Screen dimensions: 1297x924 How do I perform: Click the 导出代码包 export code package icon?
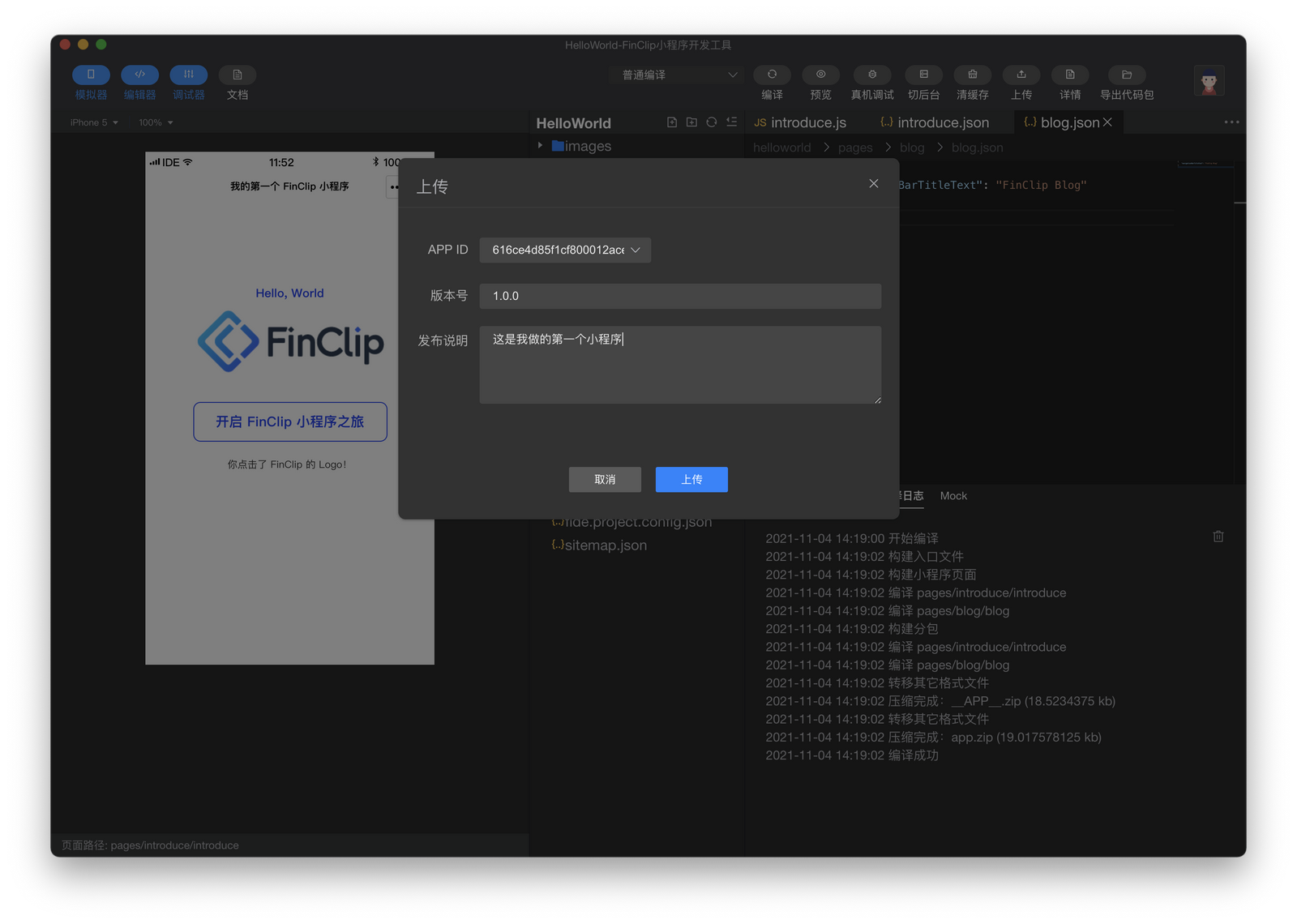1127,75
